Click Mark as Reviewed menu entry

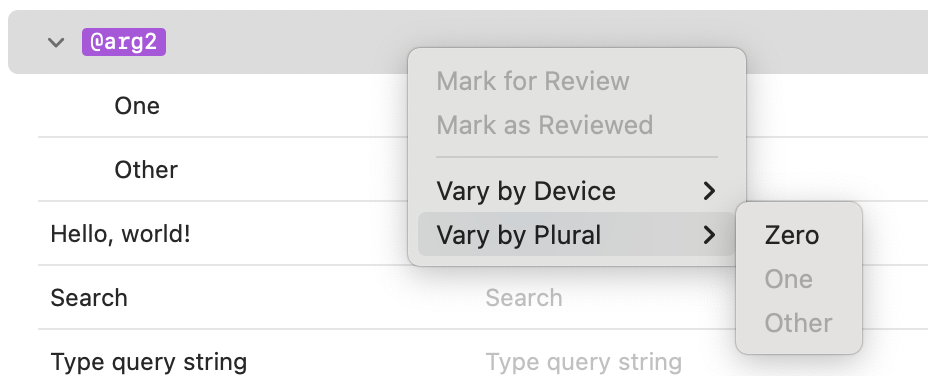(x=544, y=125)
